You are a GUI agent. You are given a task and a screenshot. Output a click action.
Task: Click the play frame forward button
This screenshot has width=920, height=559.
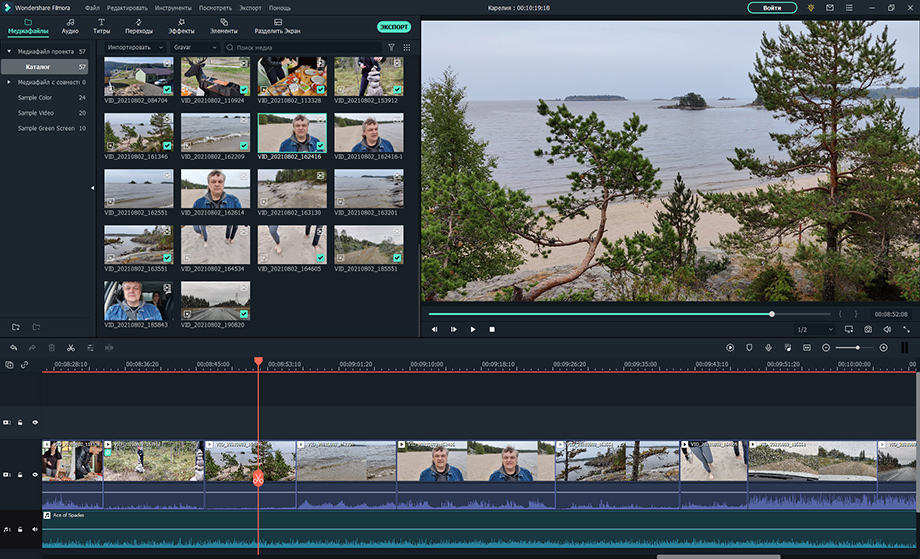[x=454, y=330]
